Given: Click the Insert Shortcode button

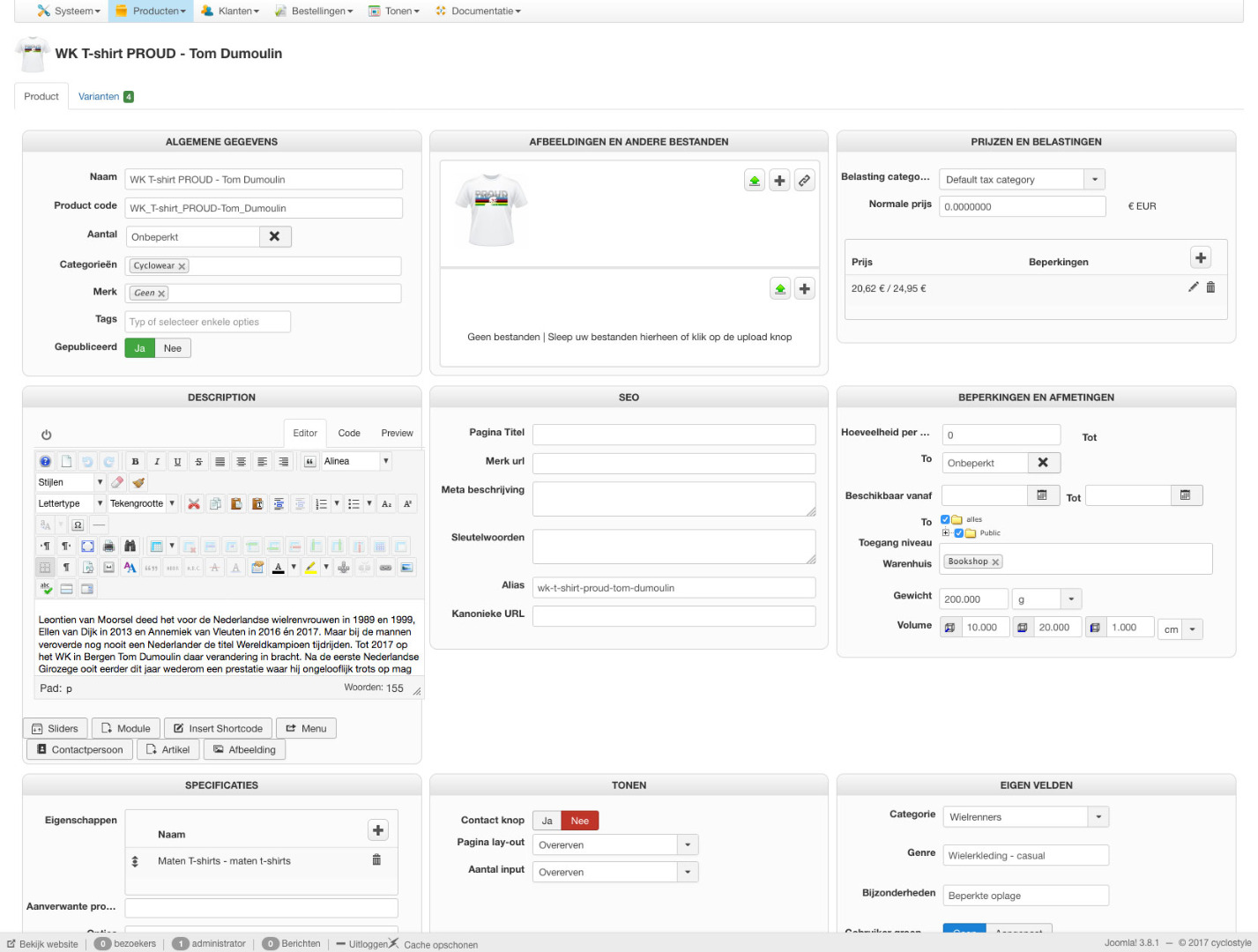Looking at the screenshot, I should click(x=218, y=728).
